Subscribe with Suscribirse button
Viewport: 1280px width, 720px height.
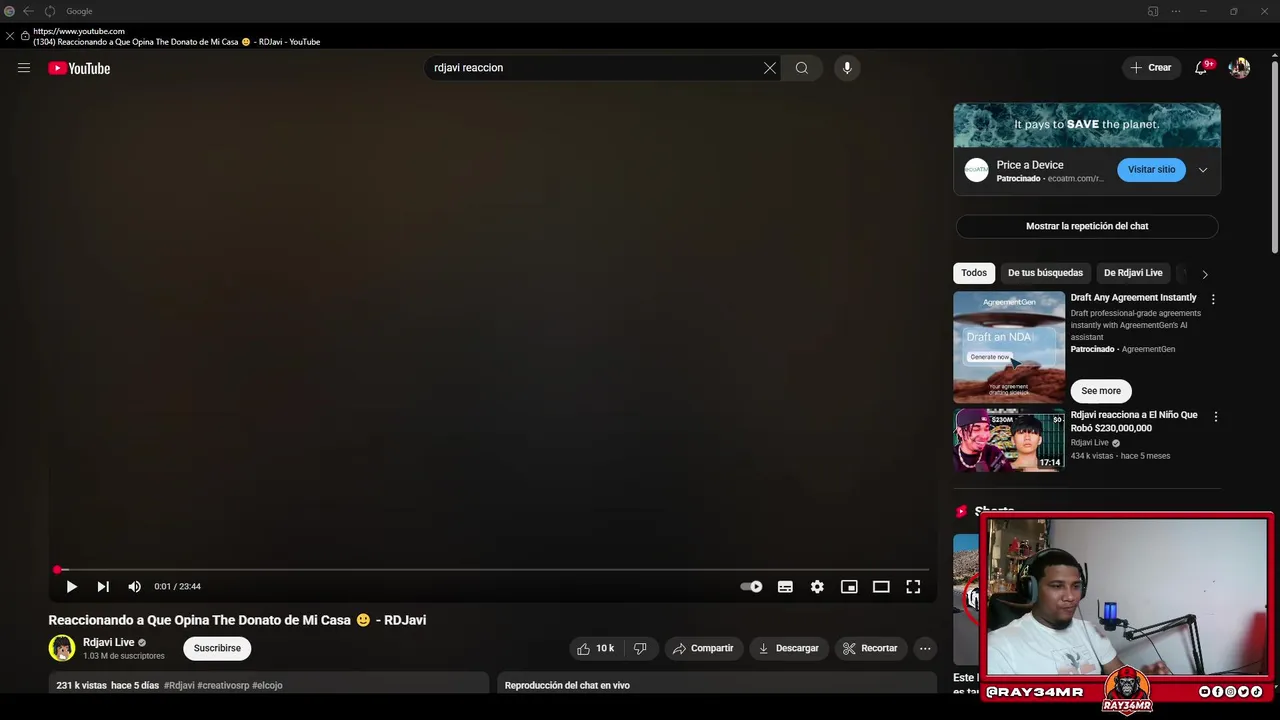(x=217, y=648)
